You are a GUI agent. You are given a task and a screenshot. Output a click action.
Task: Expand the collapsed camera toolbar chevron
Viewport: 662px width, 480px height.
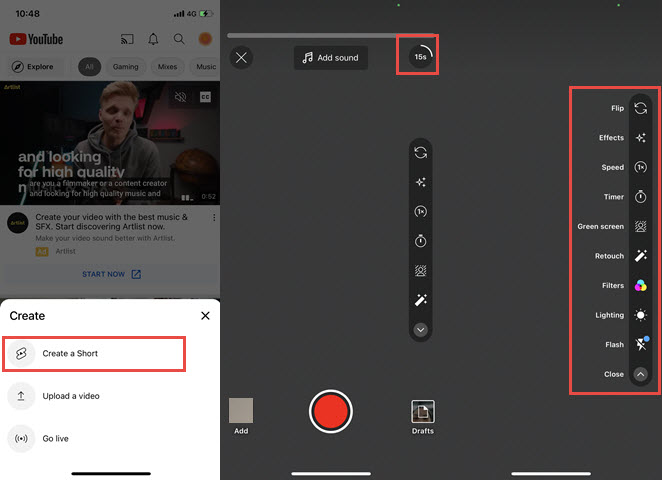click(x=421, y=330)
